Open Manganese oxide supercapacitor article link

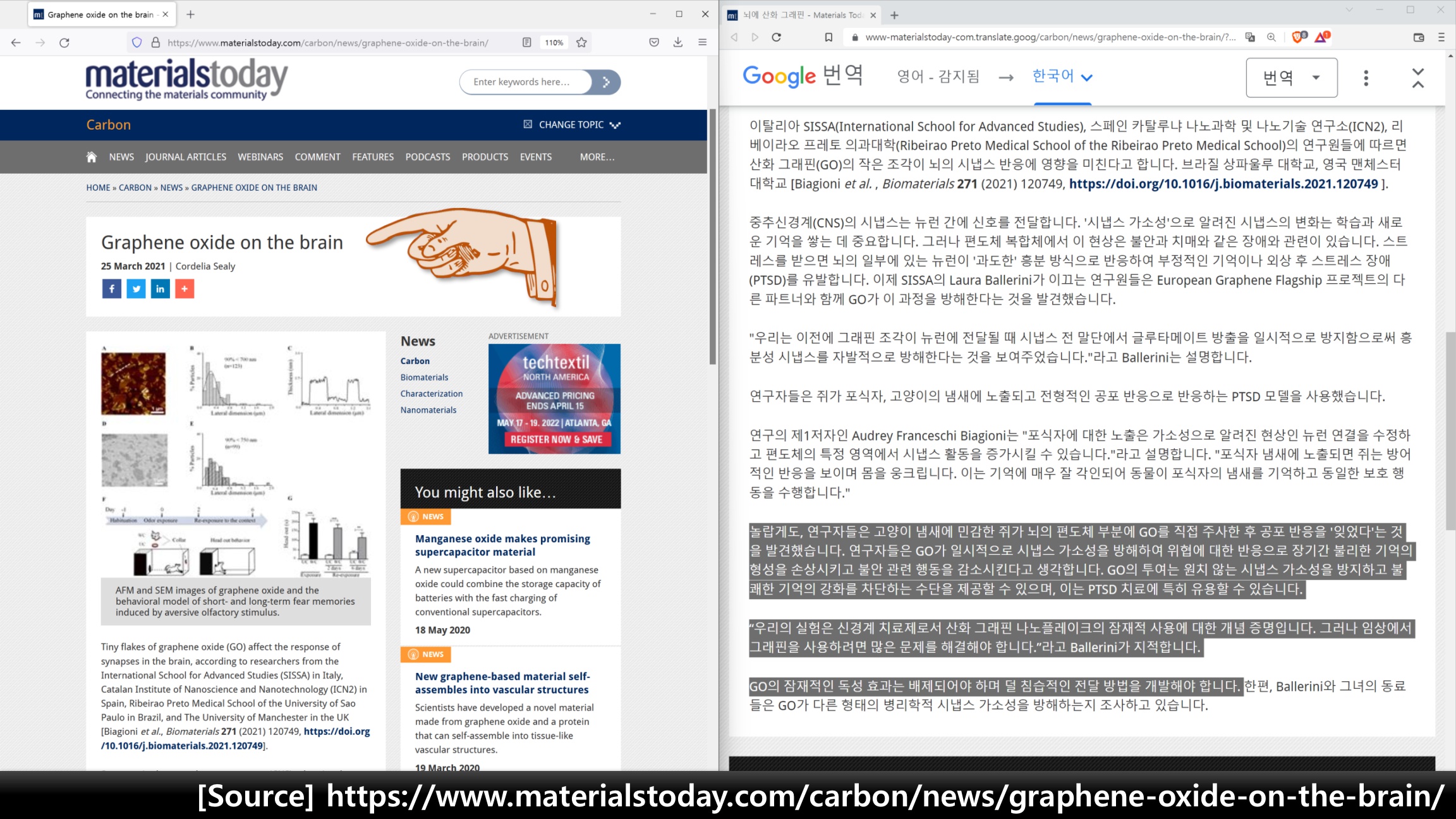502,545
